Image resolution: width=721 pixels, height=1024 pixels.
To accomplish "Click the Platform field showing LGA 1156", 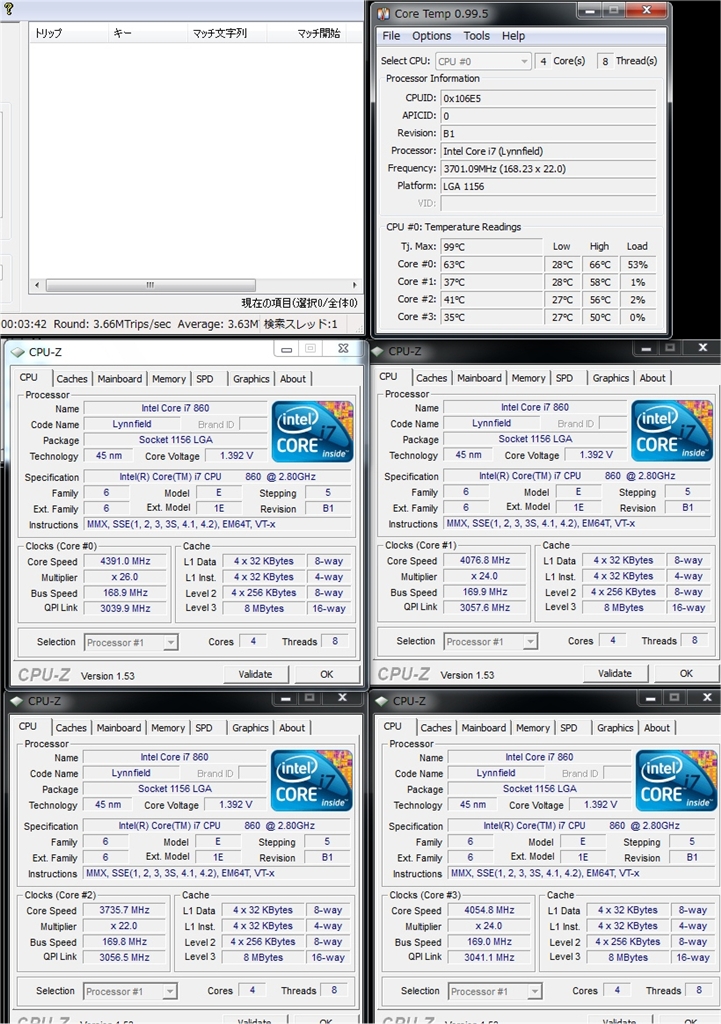I will pos(548,186).
